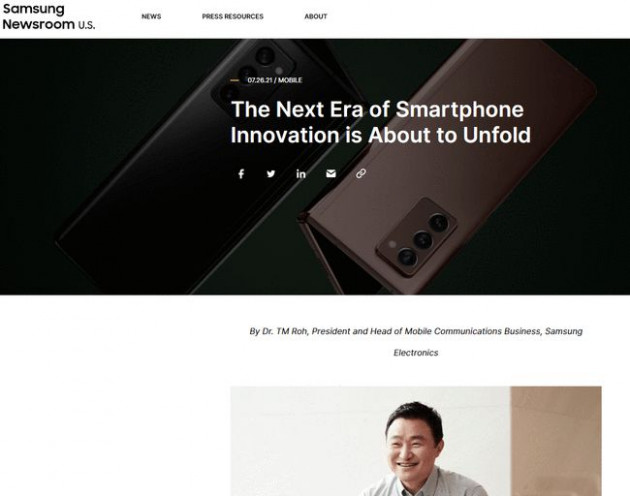The width and height of the screenshot is (630, 496).
Task: Open the NEWS menu
Action: (151, 16)
